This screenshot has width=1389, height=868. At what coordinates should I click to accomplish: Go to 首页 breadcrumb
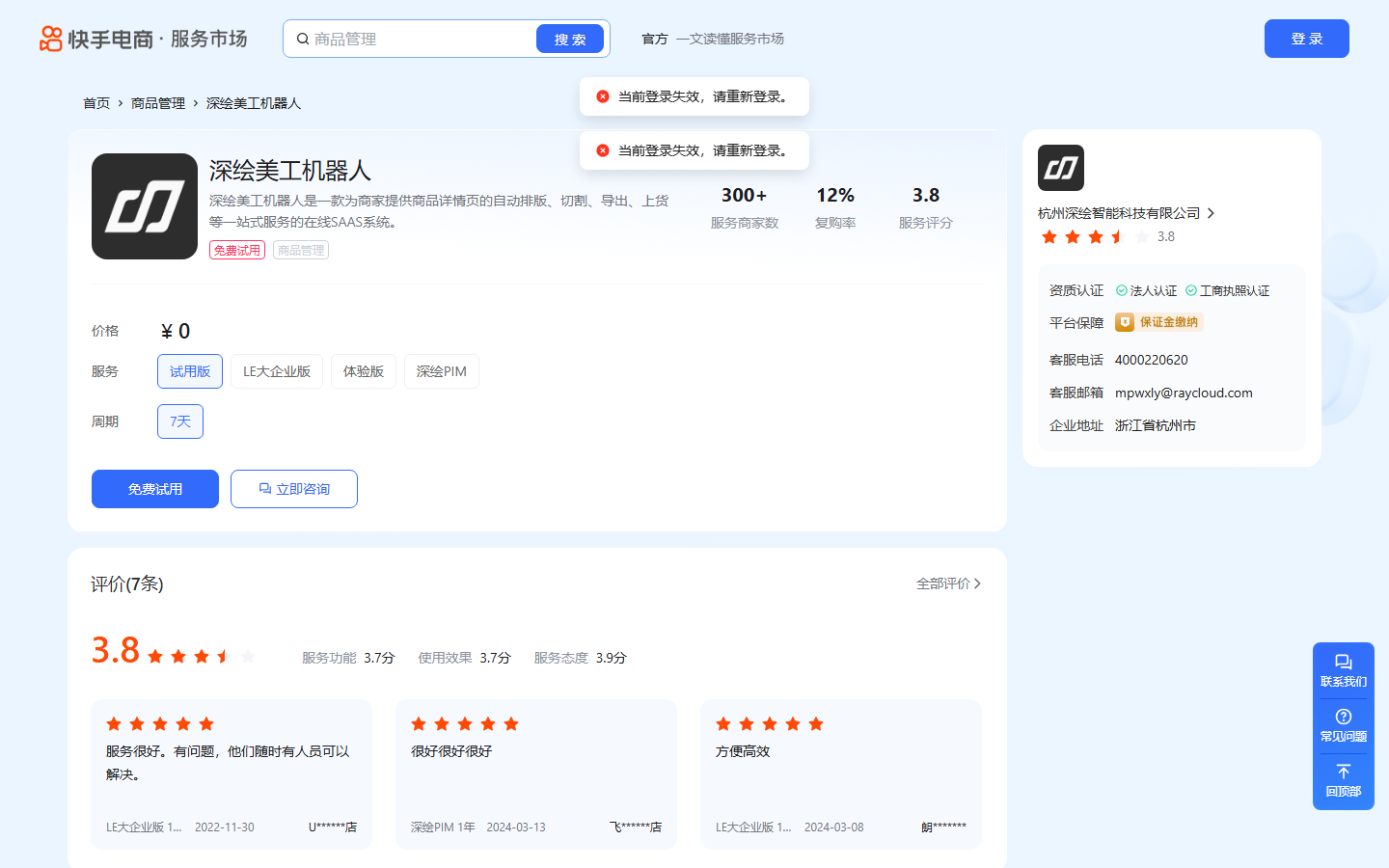96,103
